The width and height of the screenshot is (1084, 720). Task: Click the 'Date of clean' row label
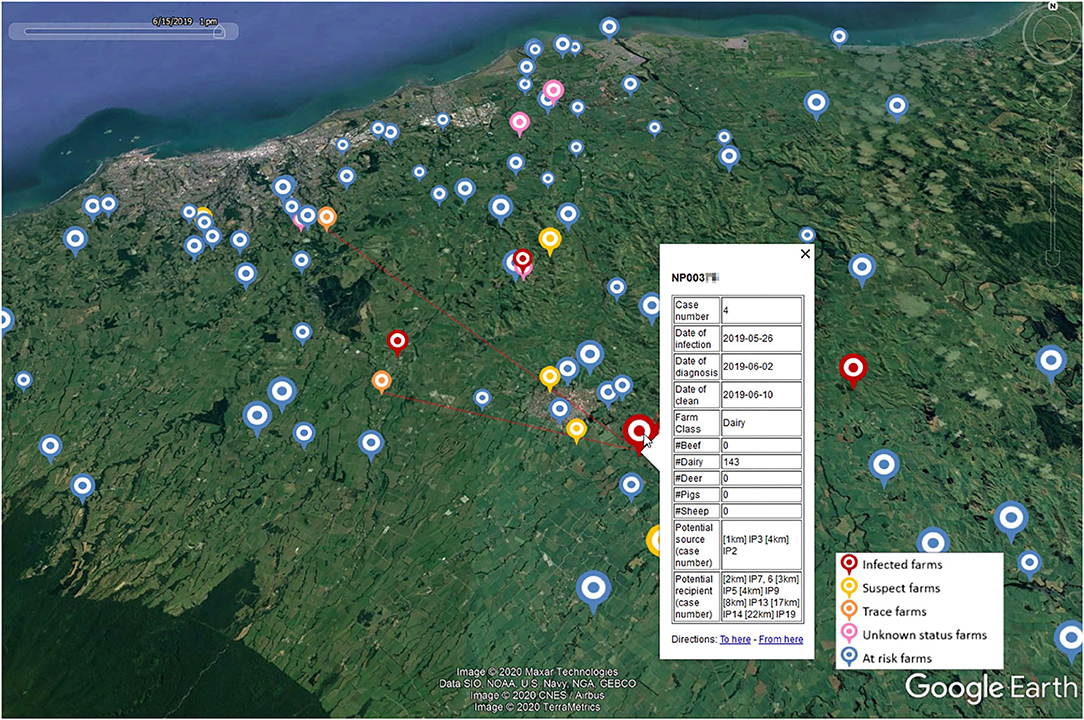click(696, 395)
